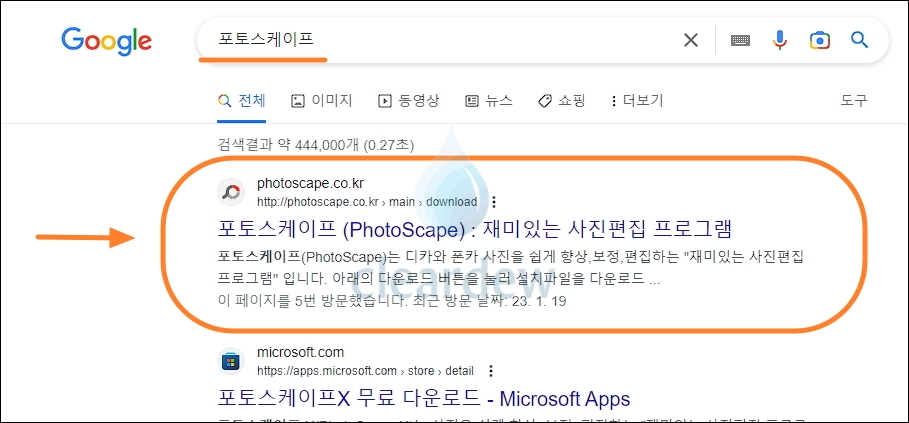Image resolution: width=909 pixels, height=423 pixels.
Task: Switch to the 이미지 tab
Action: point(321,101)
